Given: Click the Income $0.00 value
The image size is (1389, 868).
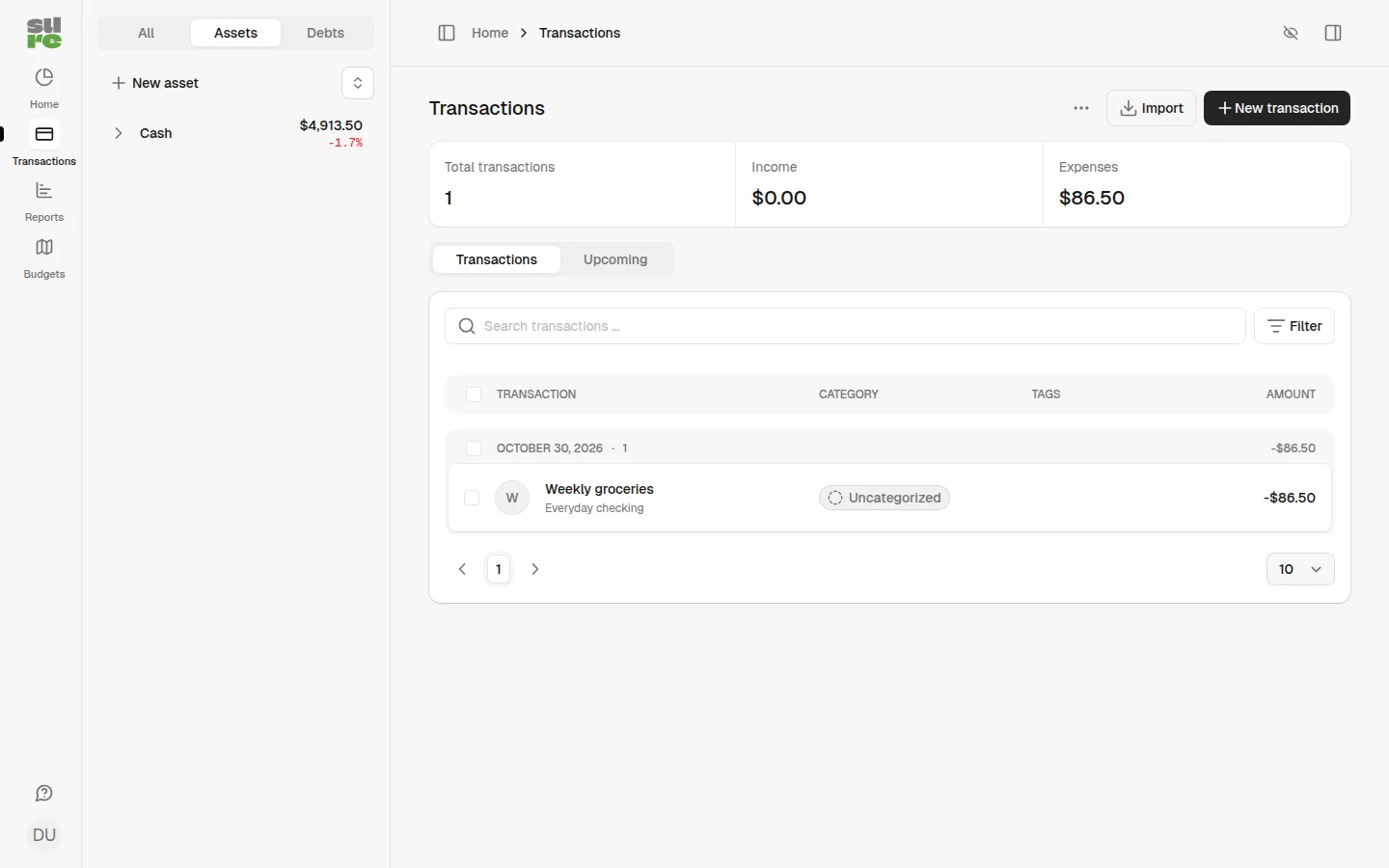Looking at the screenshot, I should tap(779, 198).
